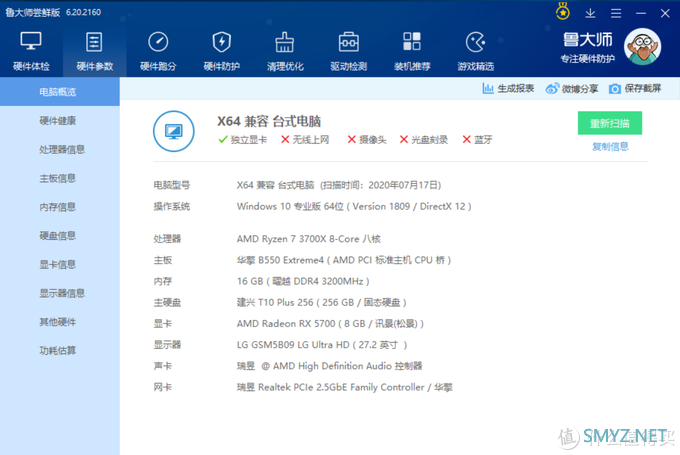
Task: Click the X64 兼容 台式电脑 heading
Action: tap(269, 121)
